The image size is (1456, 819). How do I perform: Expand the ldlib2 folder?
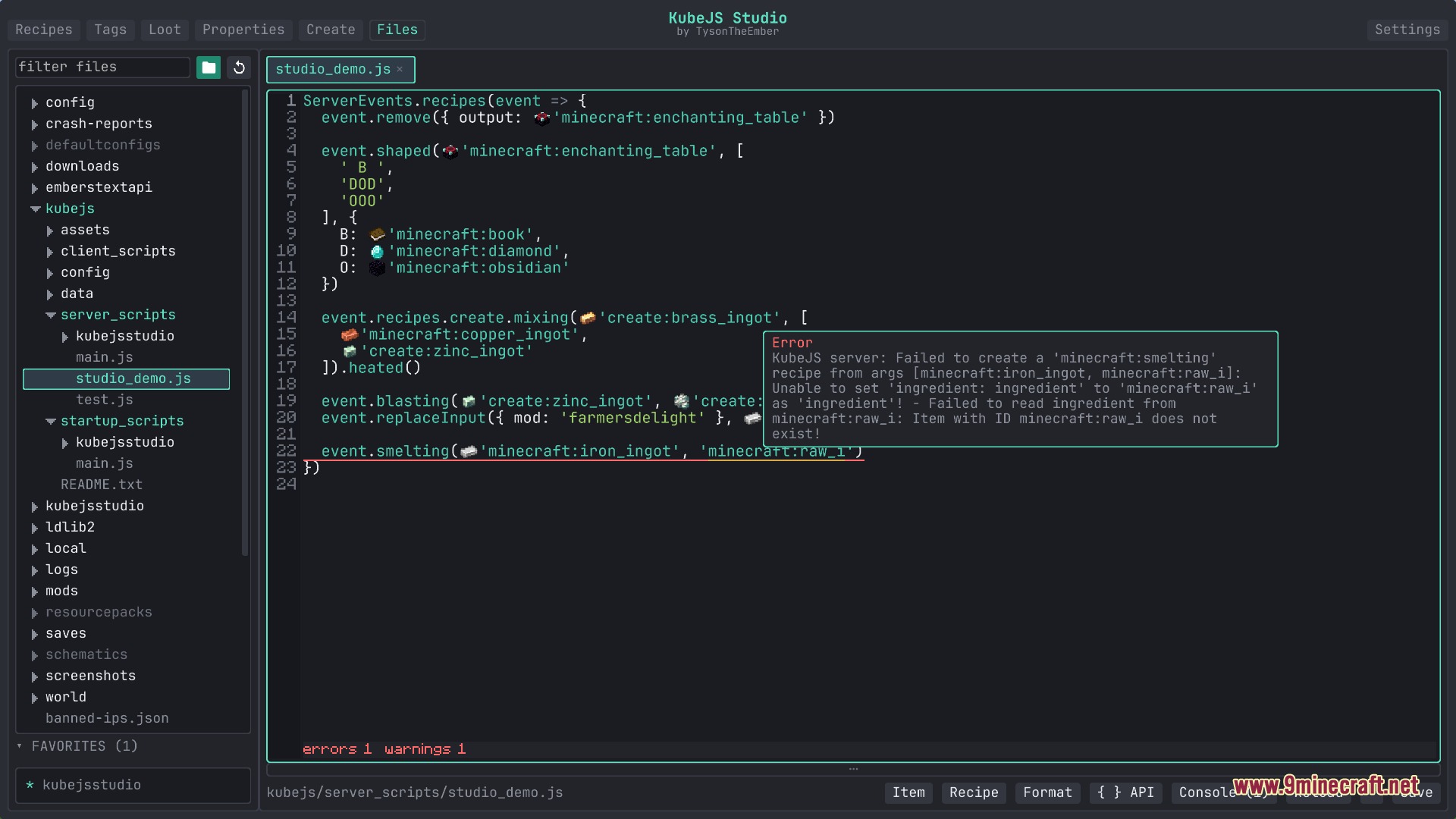(x=35, y=528)
